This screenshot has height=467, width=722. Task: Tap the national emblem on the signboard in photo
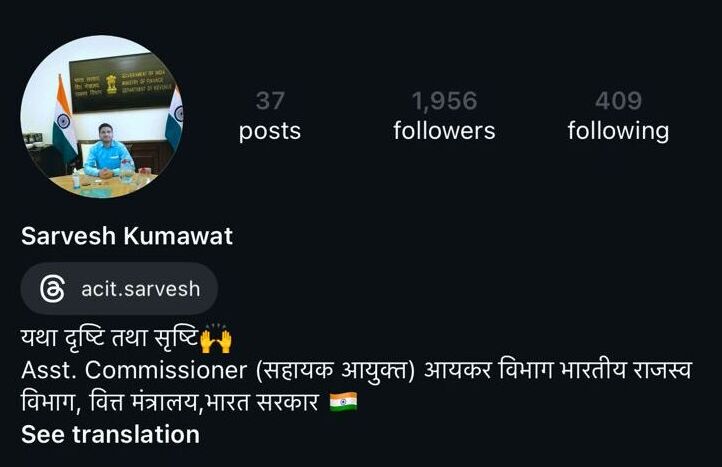(x=111, y=84)
